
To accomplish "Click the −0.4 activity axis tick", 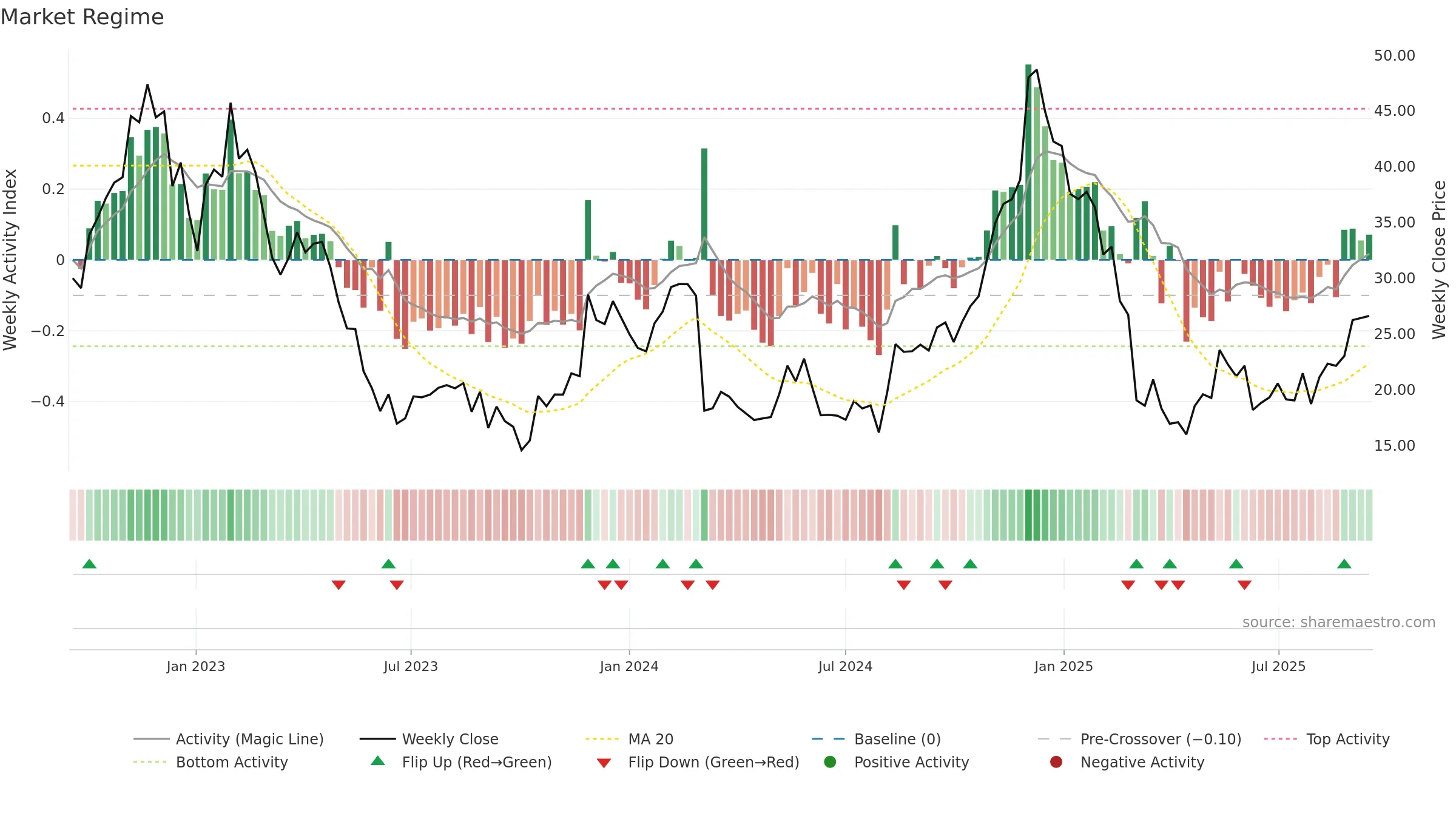I will click(x=48, y=401).
